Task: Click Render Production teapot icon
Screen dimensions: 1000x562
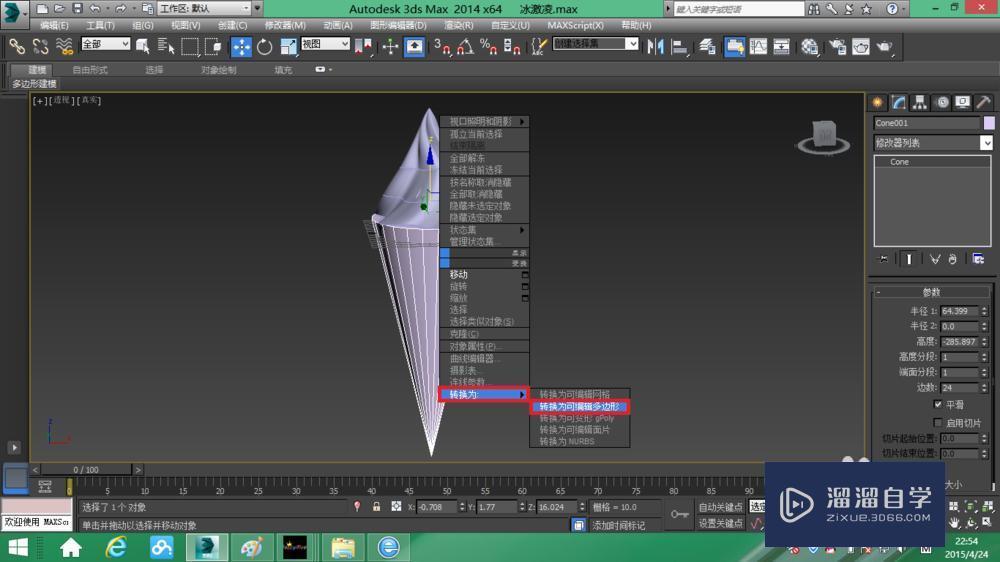Action: click(885, 47)
